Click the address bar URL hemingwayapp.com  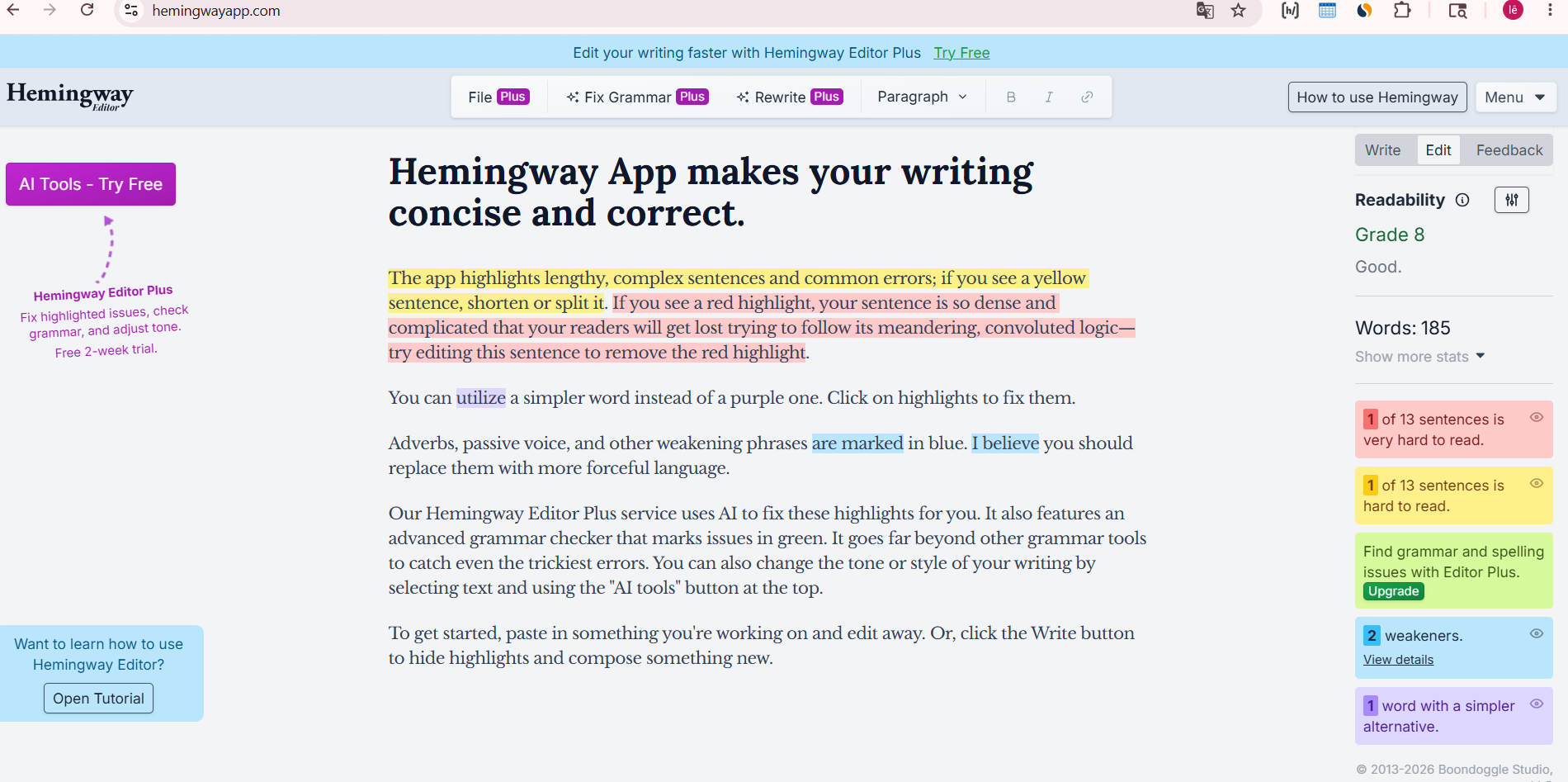coord(216,11)
